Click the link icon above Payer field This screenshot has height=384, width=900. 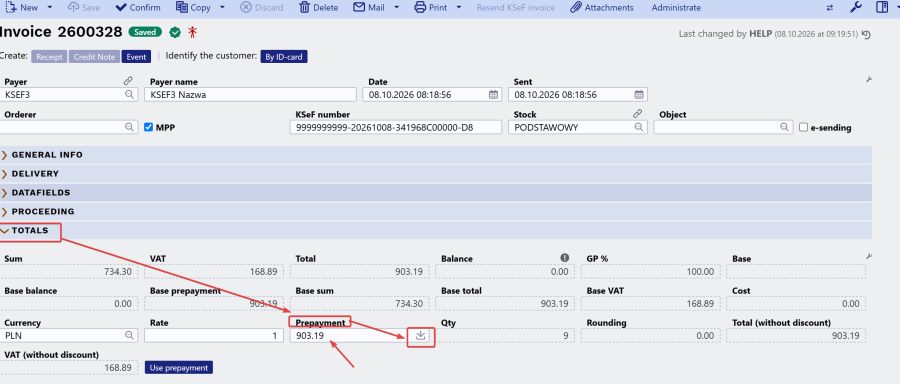click(128, 82)
